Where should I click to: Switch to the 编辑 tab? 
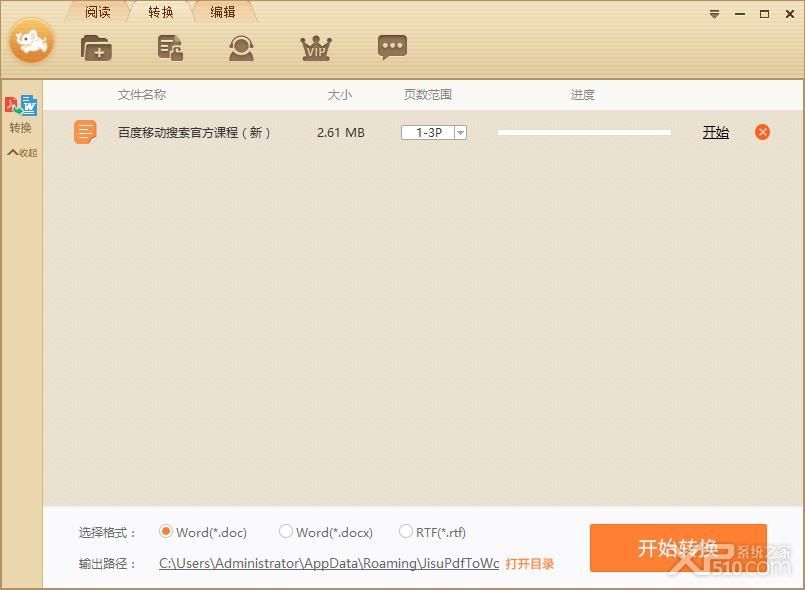pyautogui.click(x=223, y=12)
